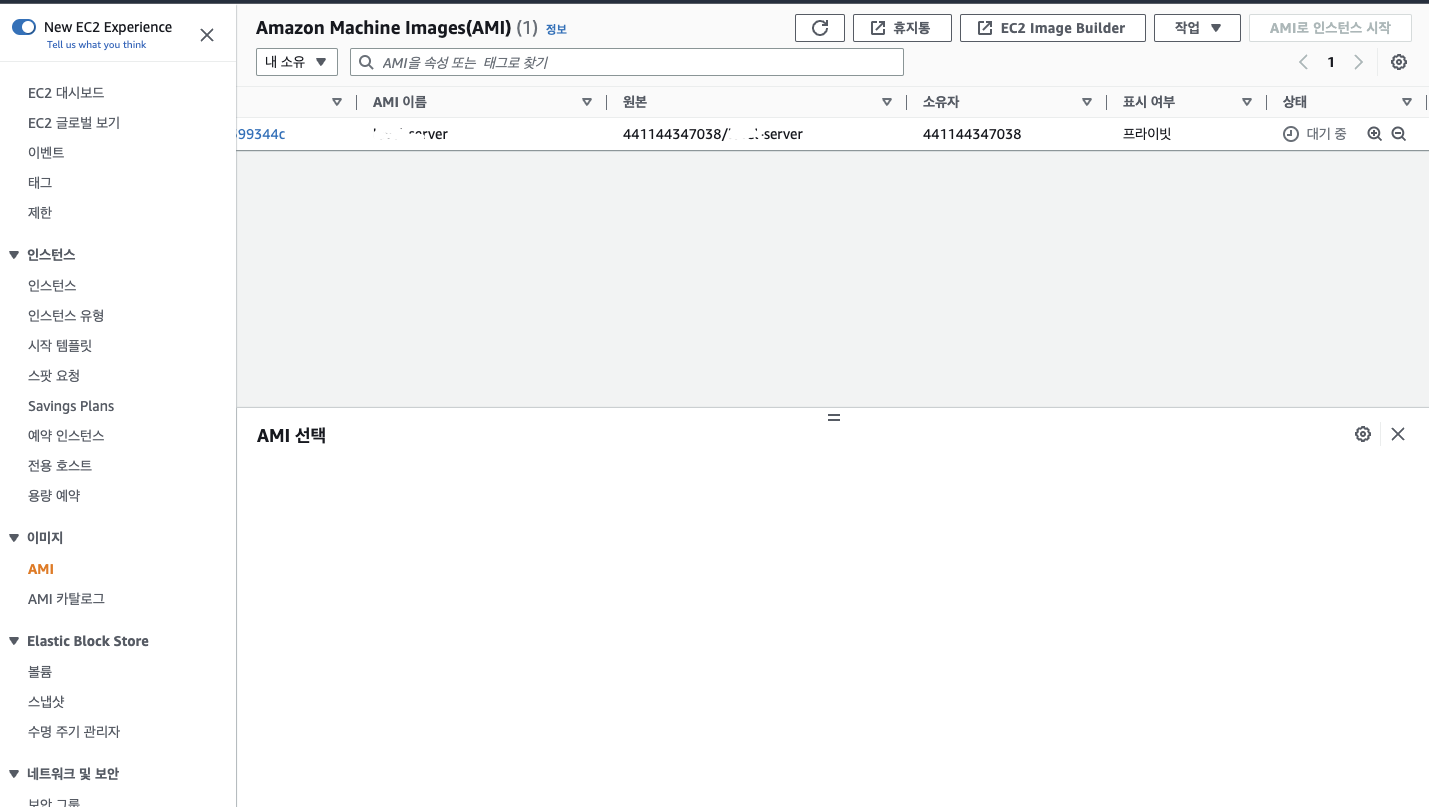This screenshot has width=1429, height=807.
Task: Open EC2 글로벌 보기
Action: pyautogui.click(x=74, y=123)
